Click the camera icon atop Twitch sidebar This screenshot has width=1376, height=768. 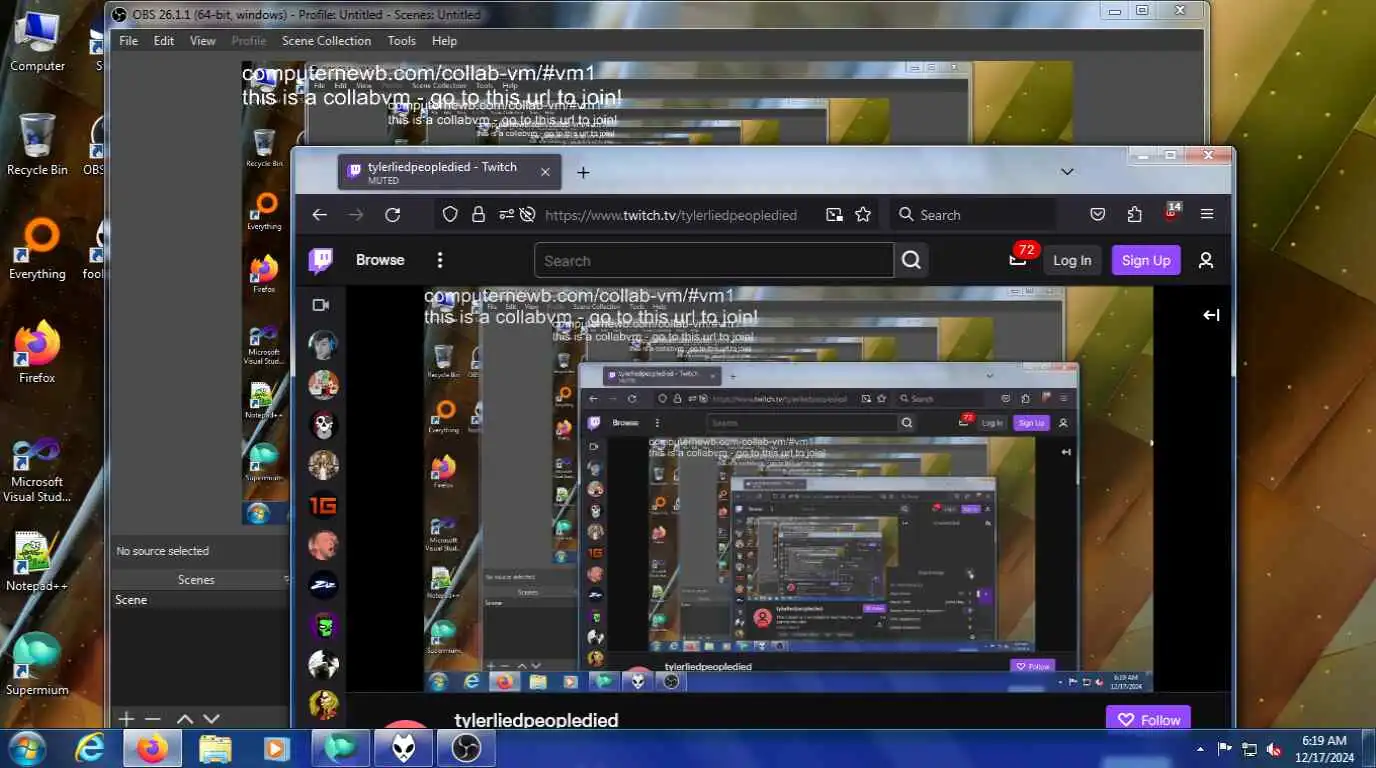[x=321, y=305]
